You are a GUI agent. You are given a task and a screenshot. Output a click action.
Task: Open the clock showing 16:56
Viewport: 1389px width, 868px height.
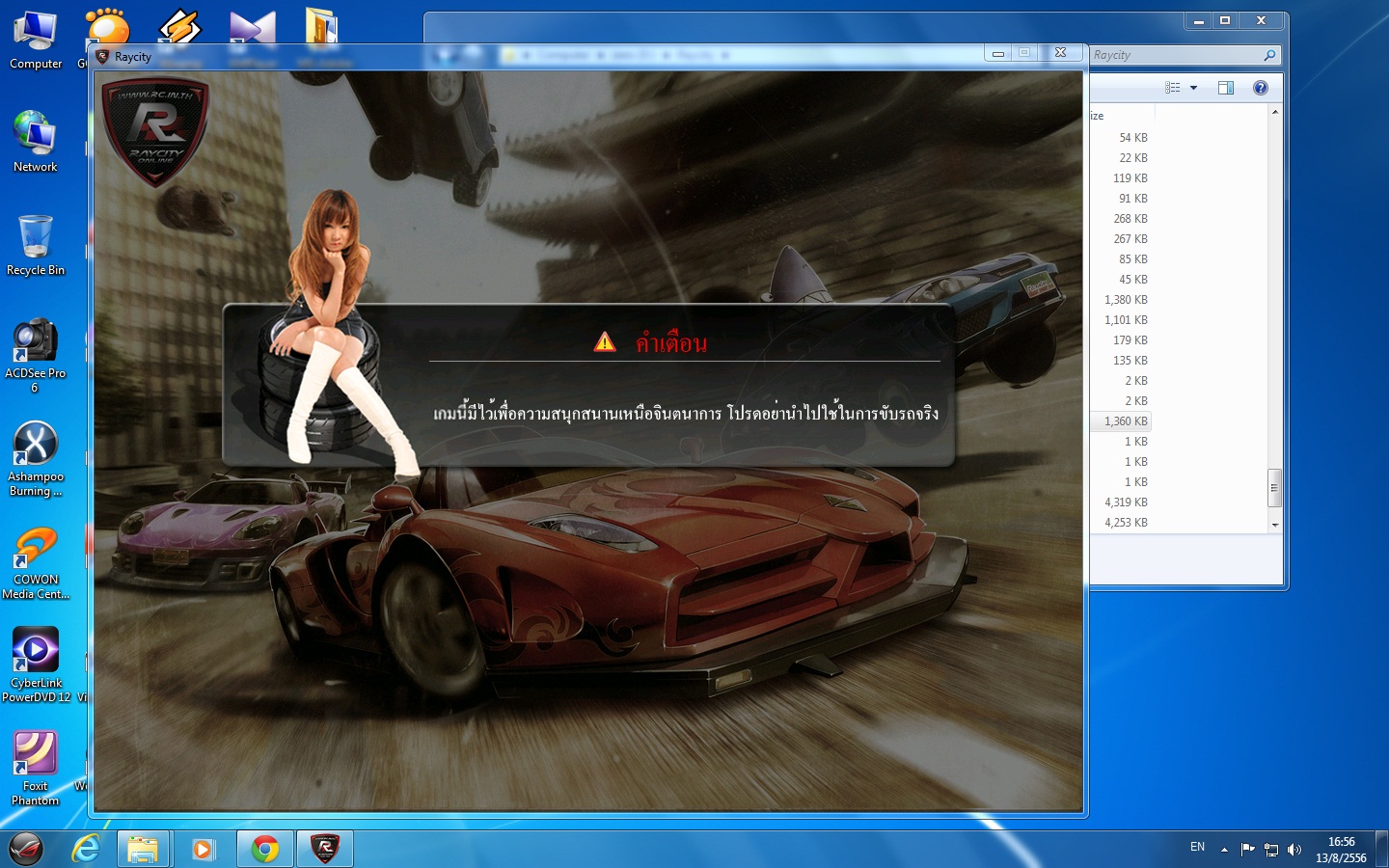1341,850
